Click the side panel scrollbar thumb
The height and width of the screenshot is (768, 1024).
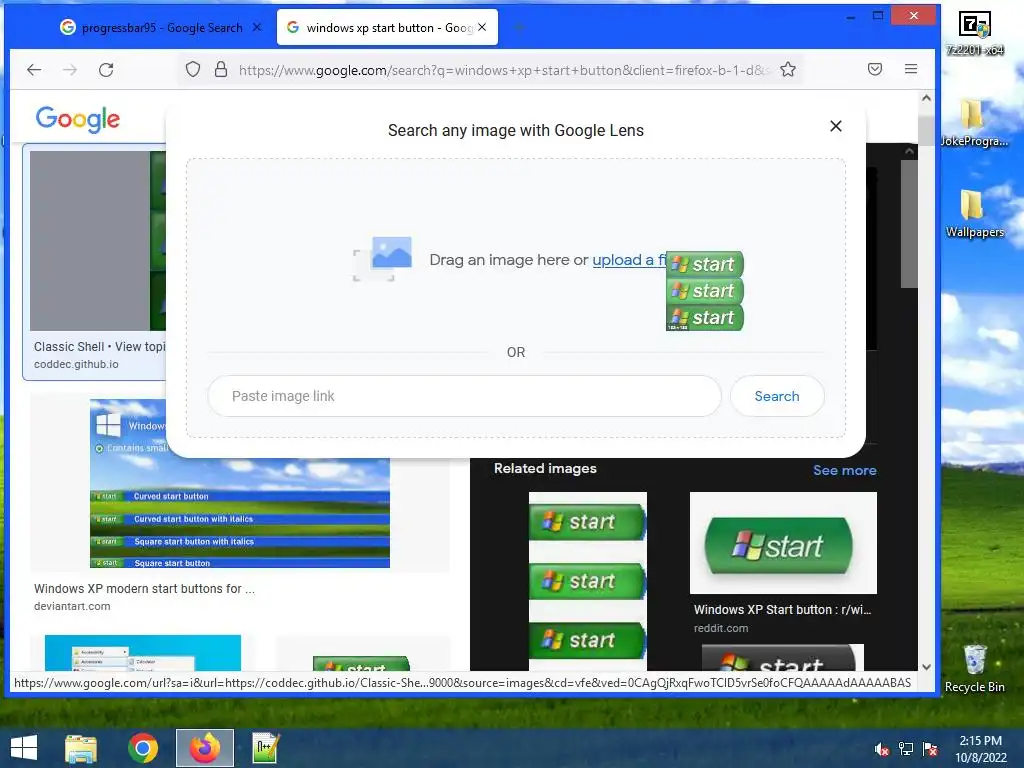click(x=909, y=223)
